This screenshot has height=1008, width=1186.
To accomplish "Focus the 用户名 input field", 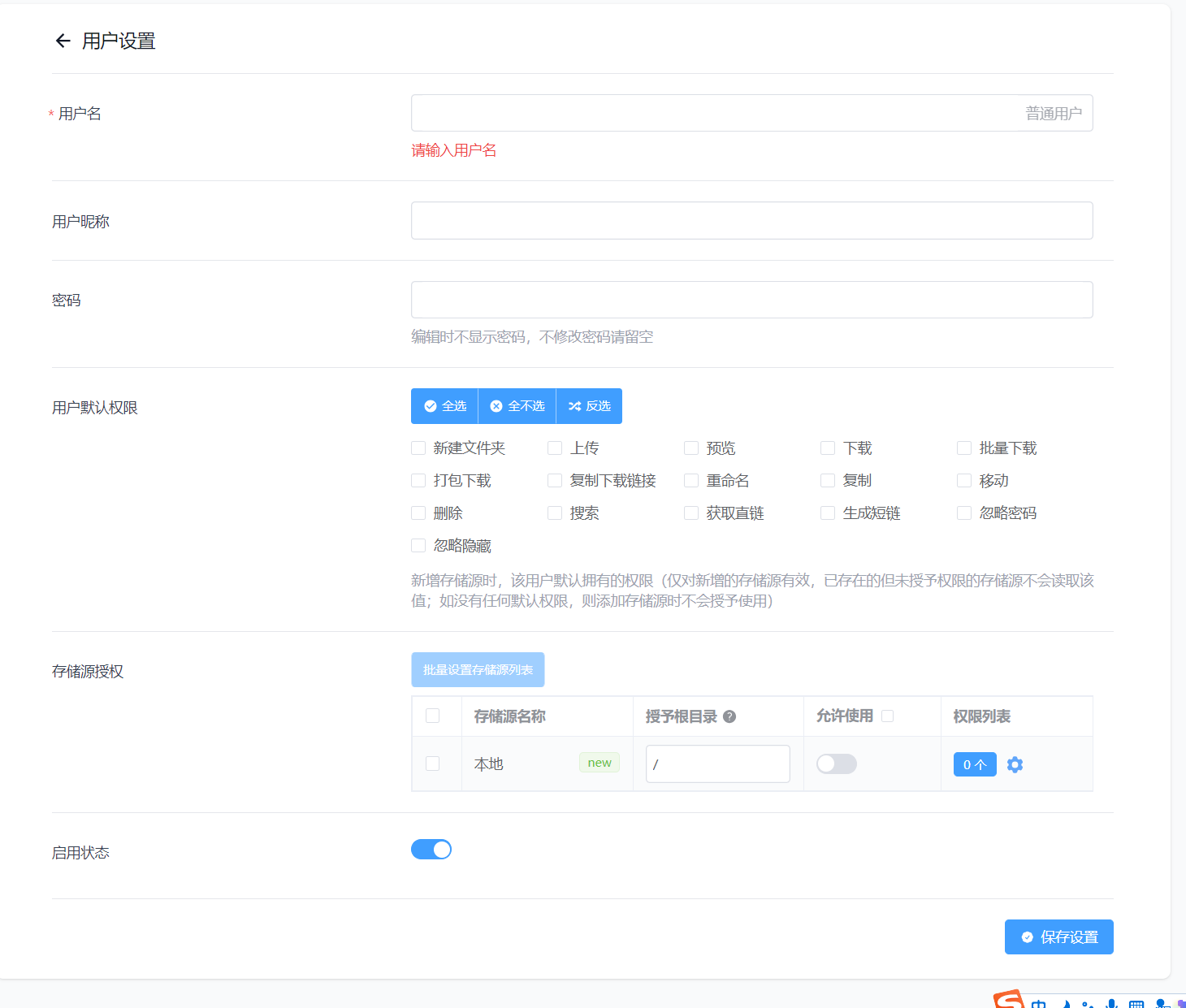I will (x=715, y=113).
